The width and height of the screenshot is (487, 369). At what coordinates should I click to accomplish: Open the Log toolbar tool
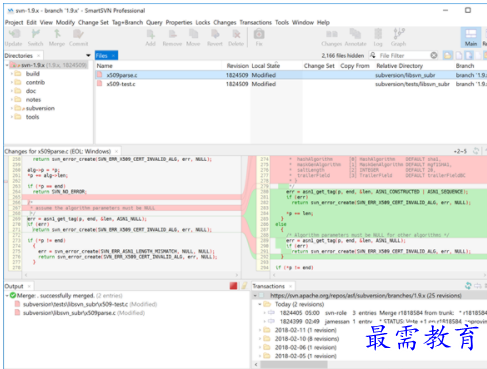pyautogui.click(x=378, y=38)
